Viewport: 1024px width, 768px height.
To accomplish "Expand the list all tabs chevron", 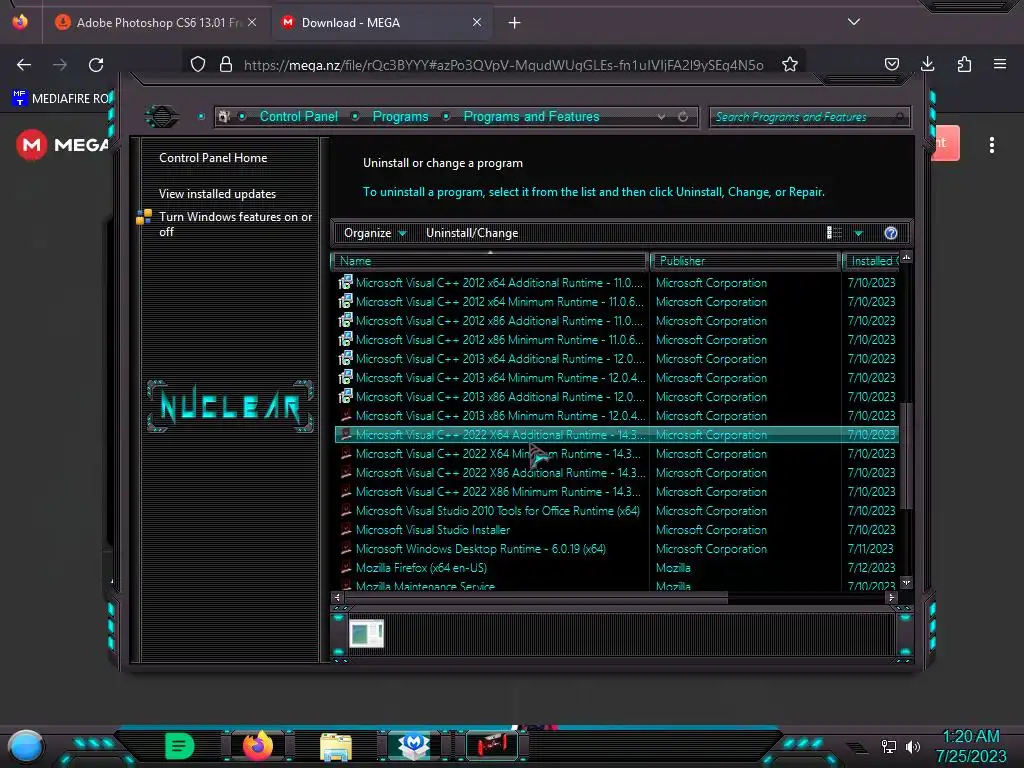I will pyautogui.click(x=854, y=22).
